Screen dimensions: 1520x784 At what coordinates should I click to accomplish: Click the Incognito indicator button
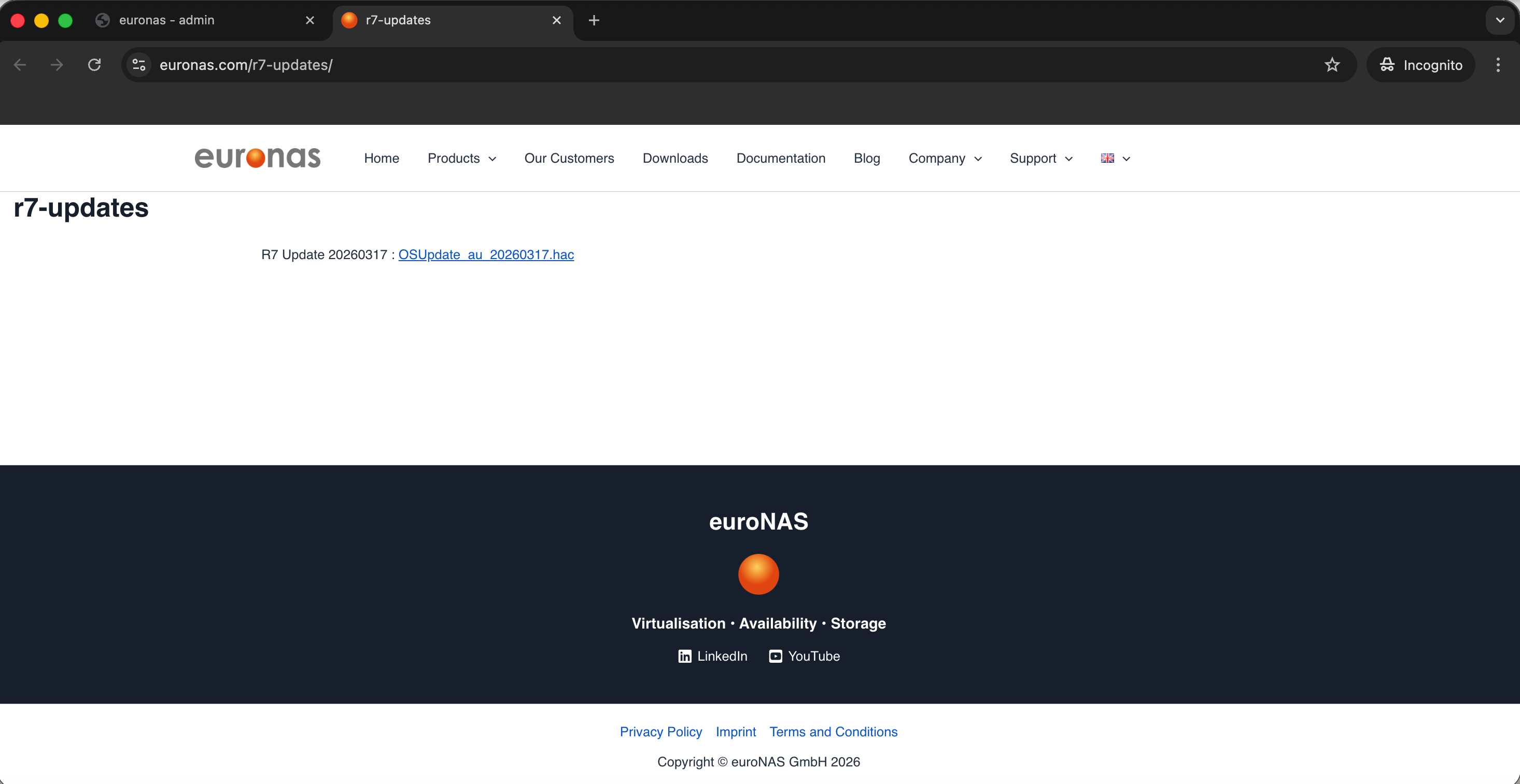click(x=1421, y=65)
